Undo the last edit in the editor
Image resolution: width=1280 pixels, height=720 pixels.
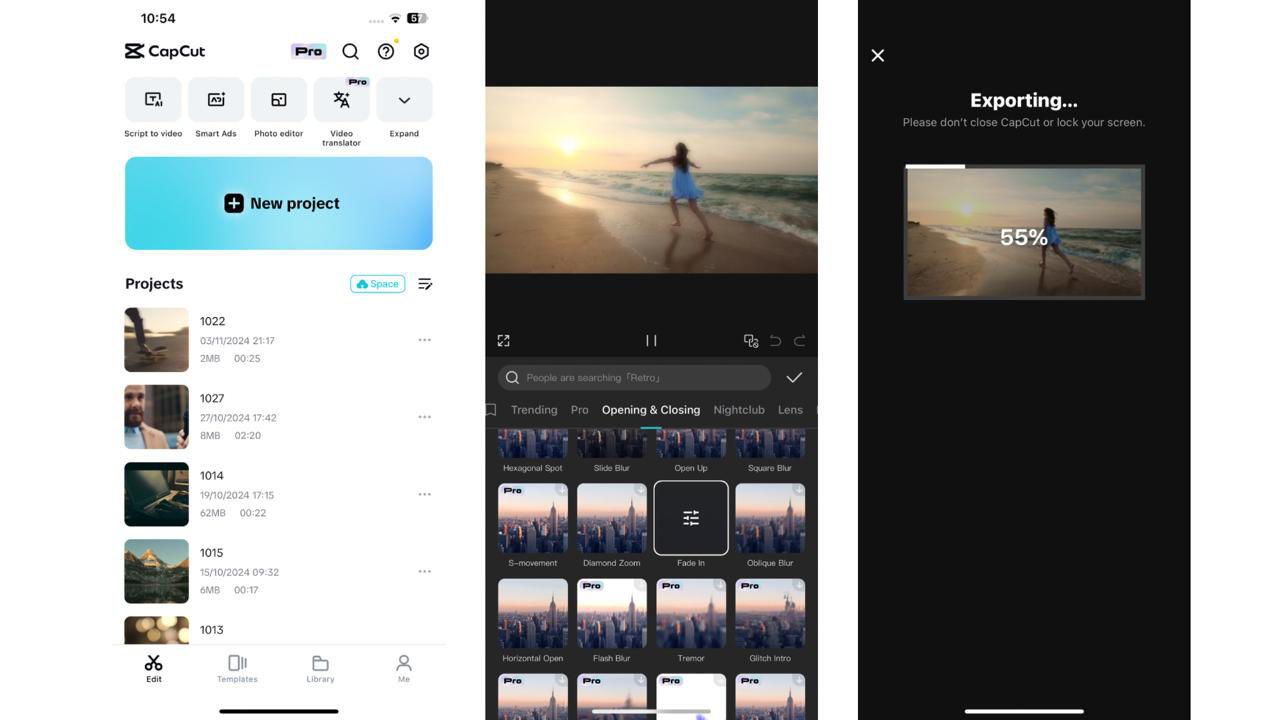(775, 340)
